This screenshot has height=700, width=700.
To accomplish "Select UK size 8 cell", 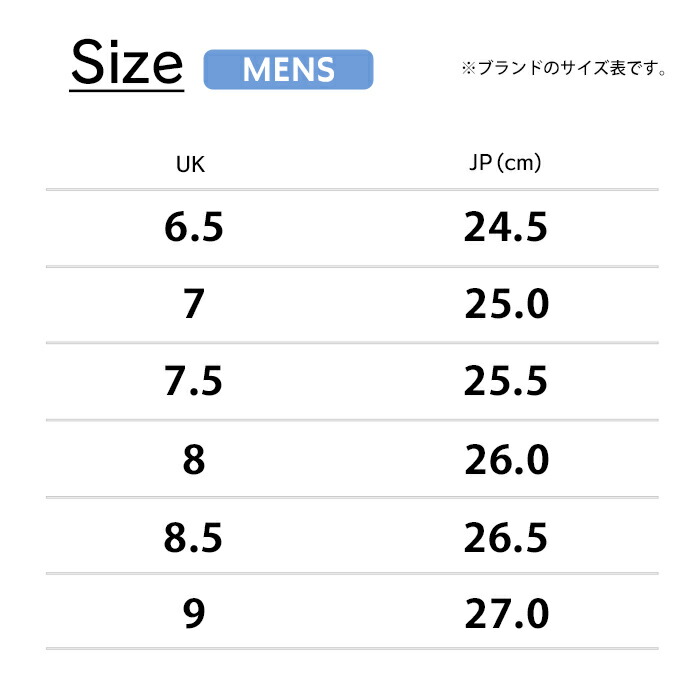I will click(194, 459).
